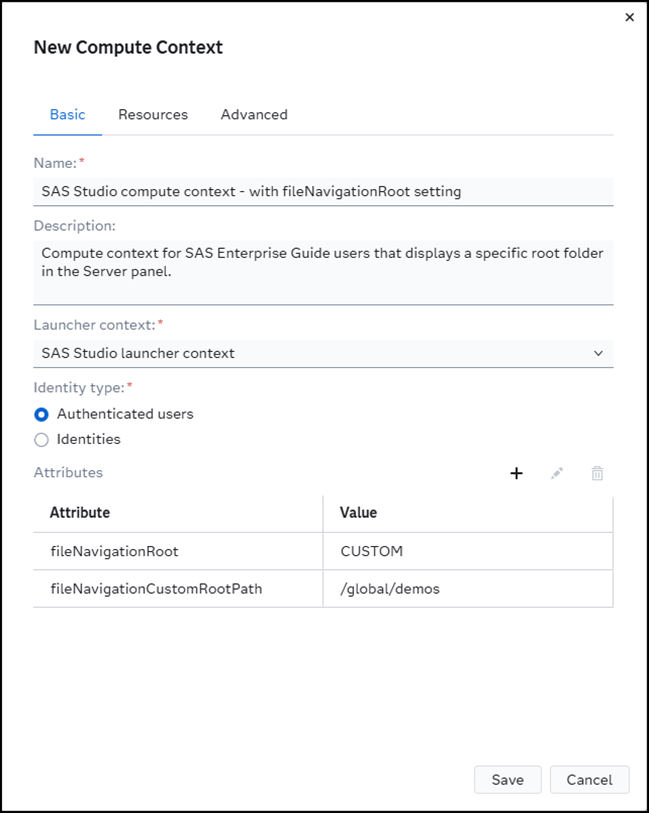The height and width of the screenshot is (813, 649).
Task: Switch to the Resources tab
Action: point(152,114)
